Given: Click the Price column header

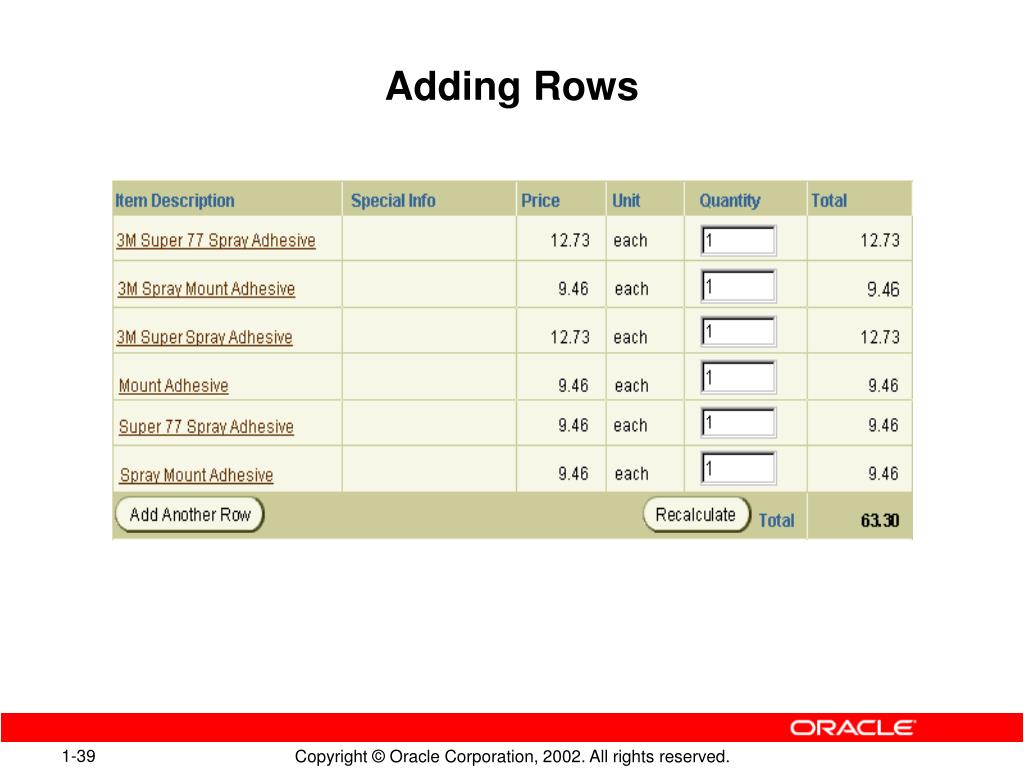Looking at the screenshot, I should [x=540, y=200].
